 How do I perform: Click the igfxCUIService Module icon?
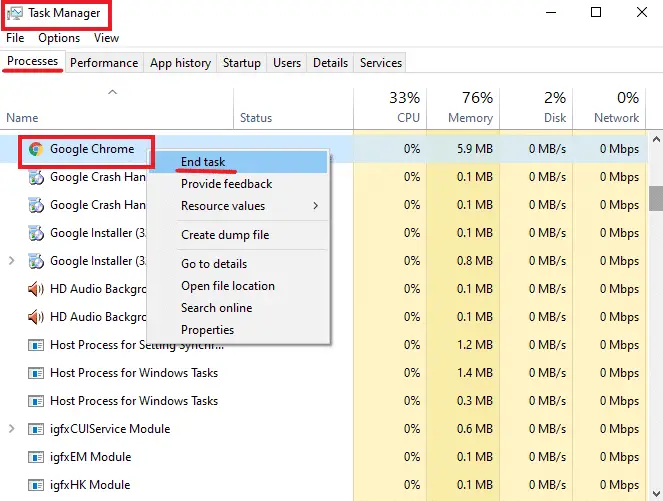coord(36,429)
